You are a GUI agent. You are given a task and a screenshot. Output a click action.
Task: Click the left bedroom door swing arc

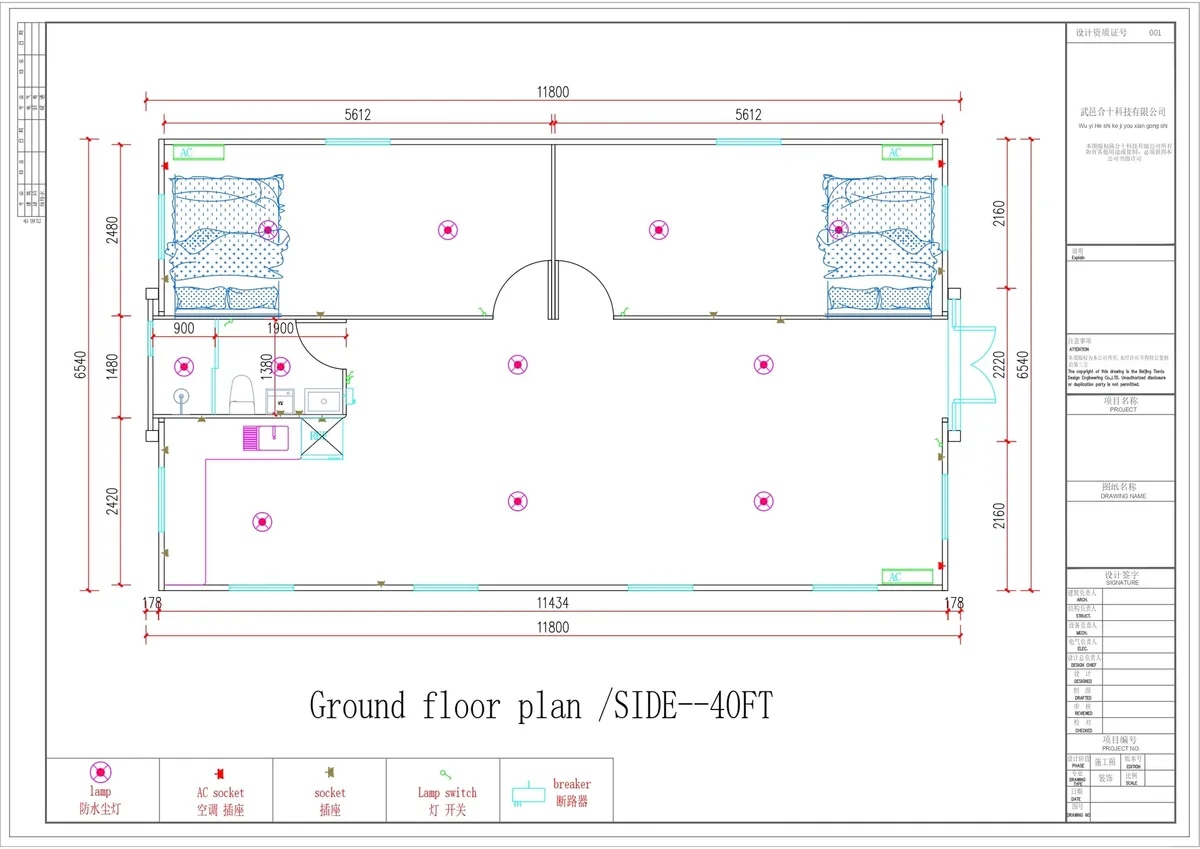click(516, 289)
